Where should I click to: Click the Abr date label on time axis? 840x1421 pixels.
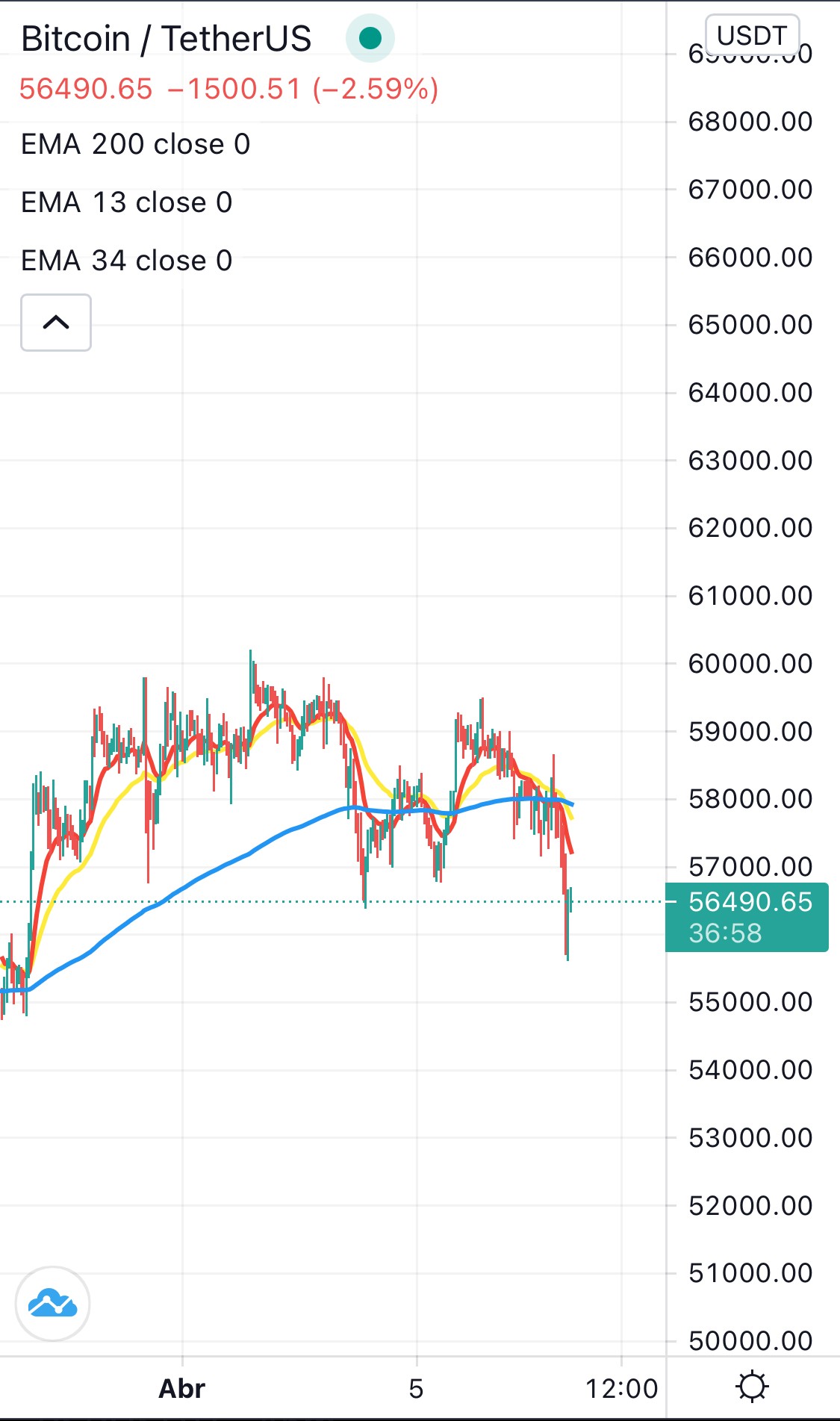(181, 1389)
